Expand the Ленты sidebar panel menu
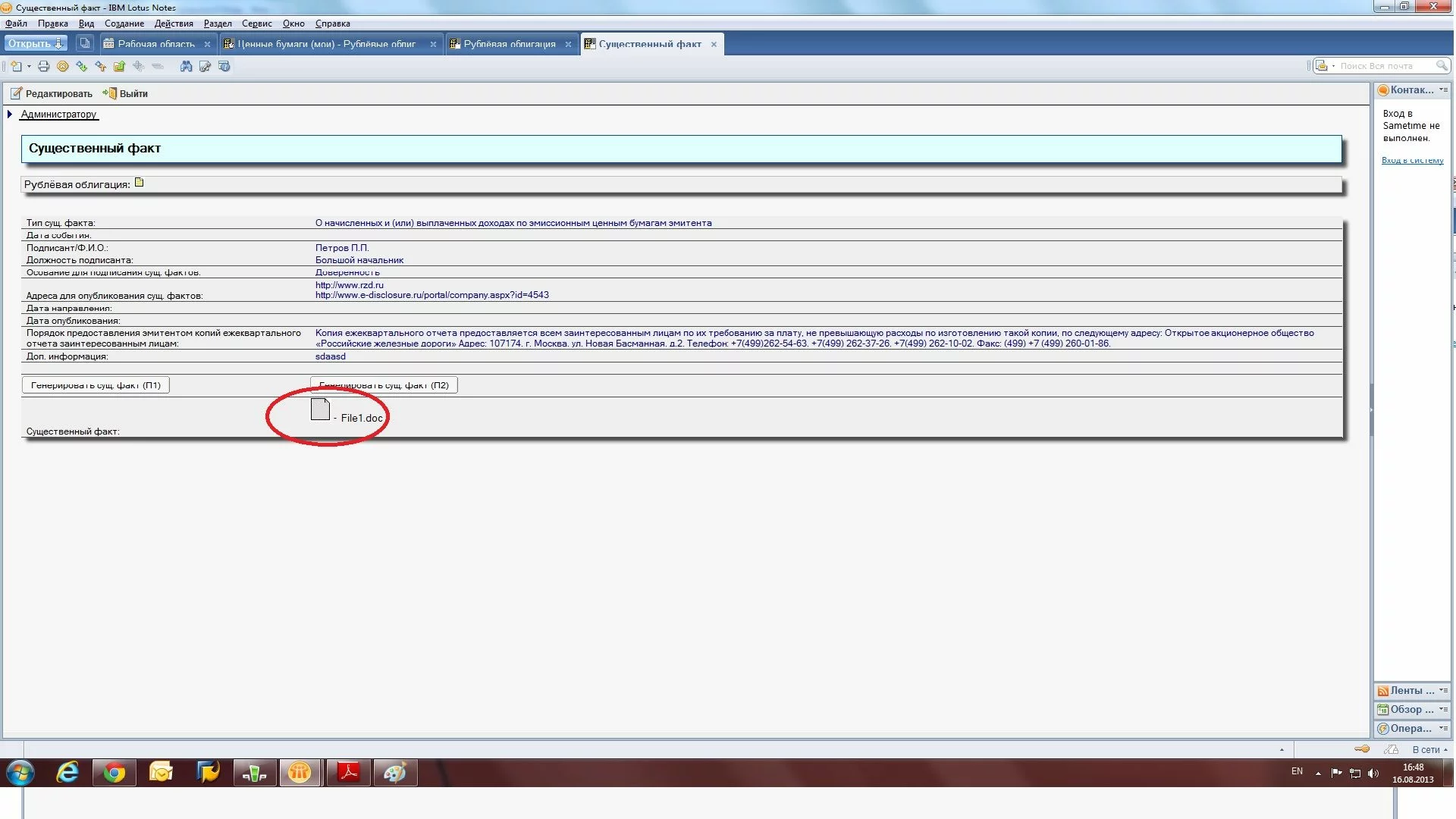The width and height of the screenshot is (1456, 819). point(1442,690)
